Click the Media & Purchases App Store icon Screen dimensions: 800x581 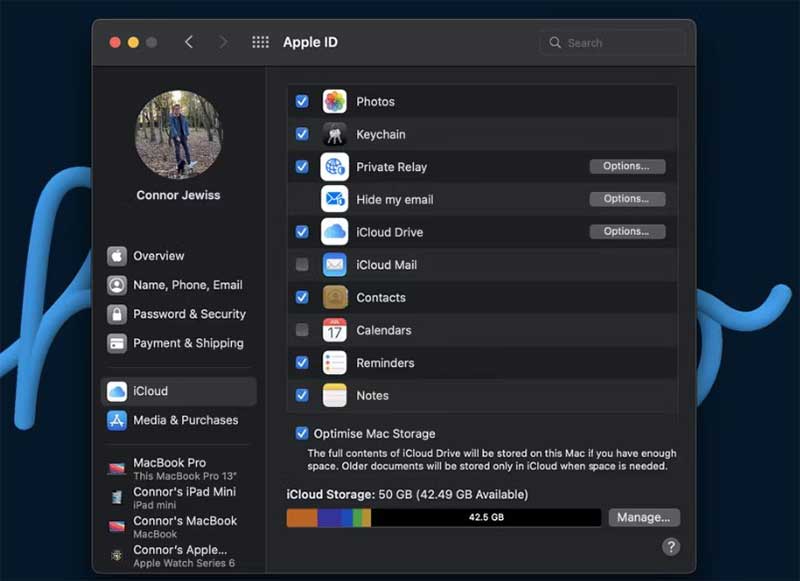117,420
